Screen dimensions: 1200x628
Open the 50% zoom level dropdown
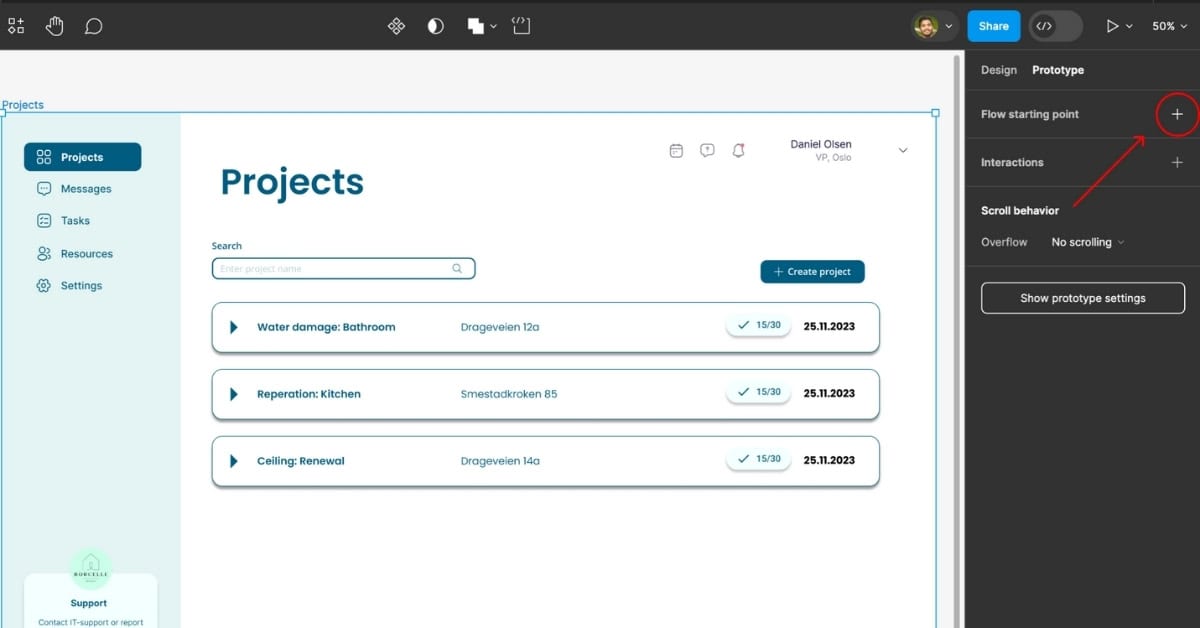pos(1170,25)
